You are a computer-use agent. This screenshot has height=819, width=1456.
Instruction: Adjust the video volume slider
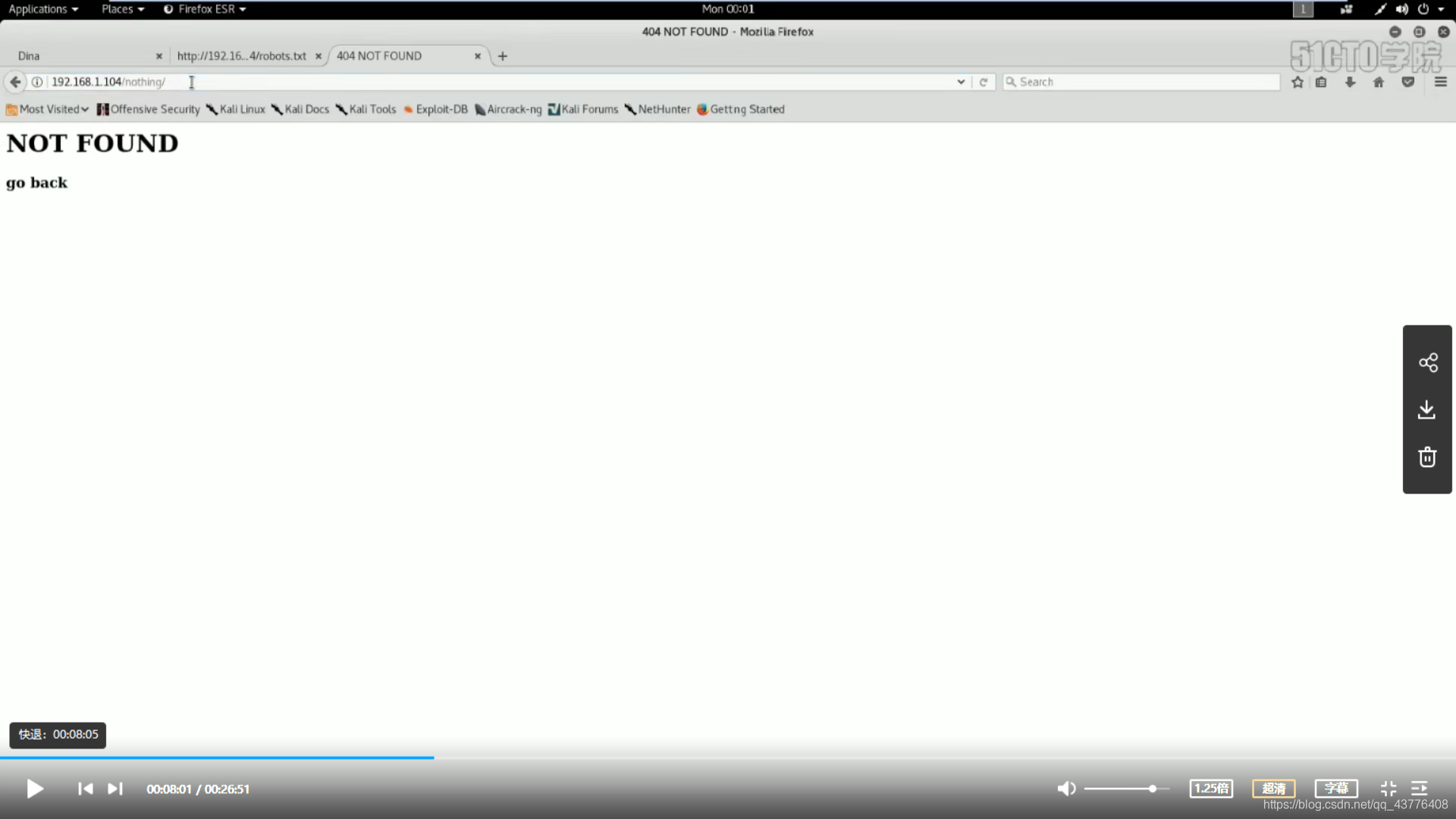(x=1126, y=789)
